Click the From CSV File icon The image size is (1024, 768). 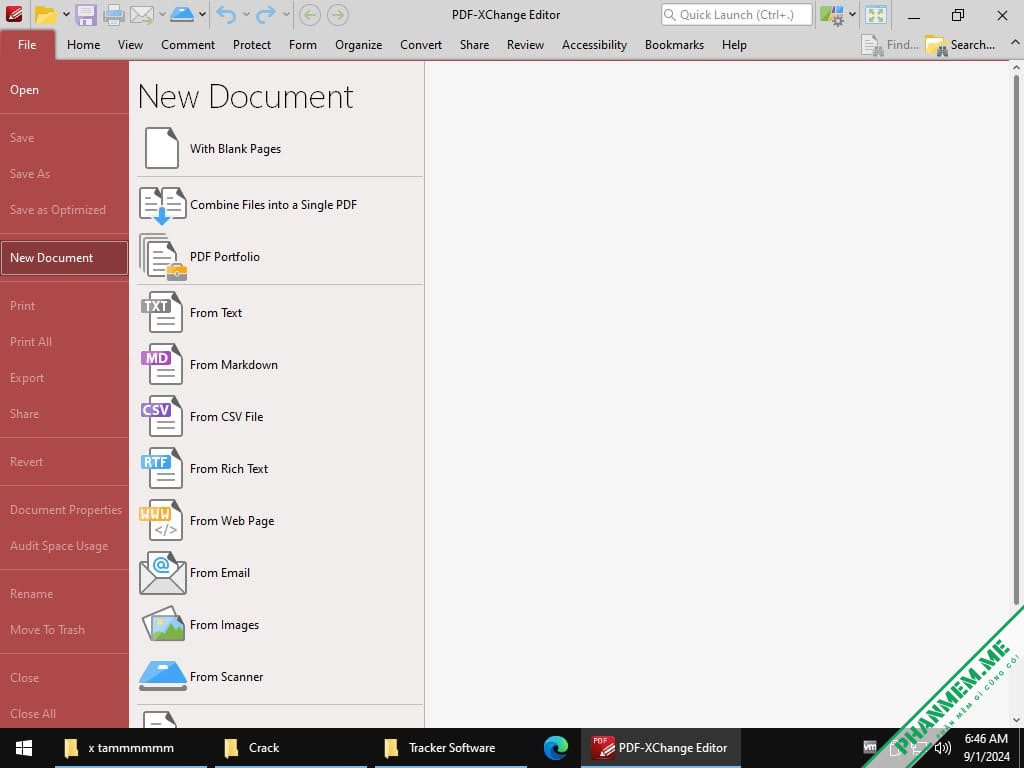point(162,417)
